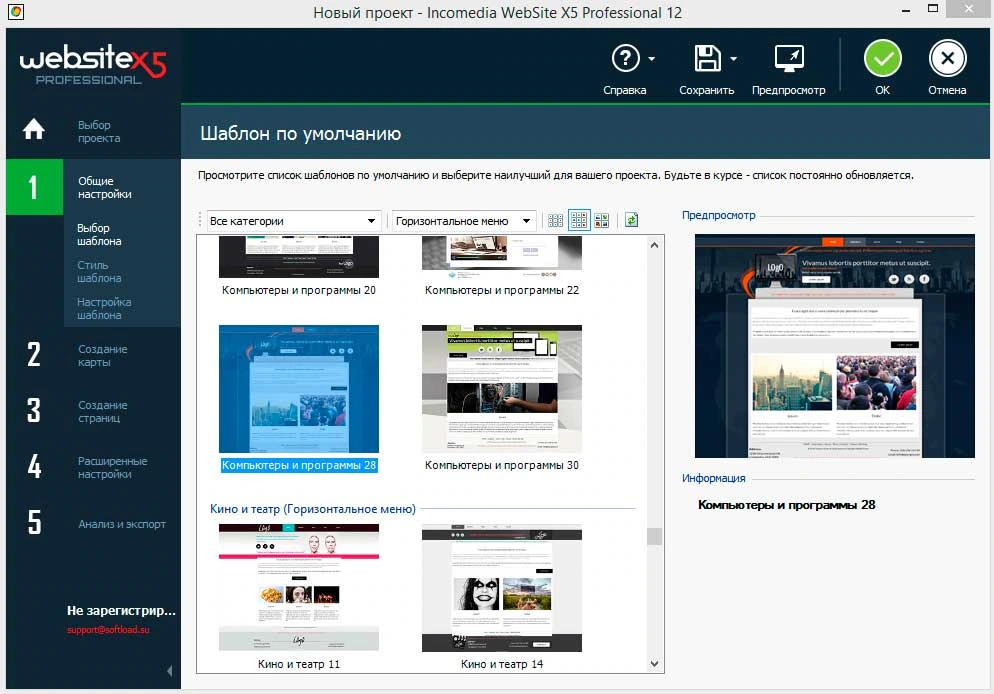Click the Не зарегистрир... label
Screen dimensions: 994x694
coord(121,611)
